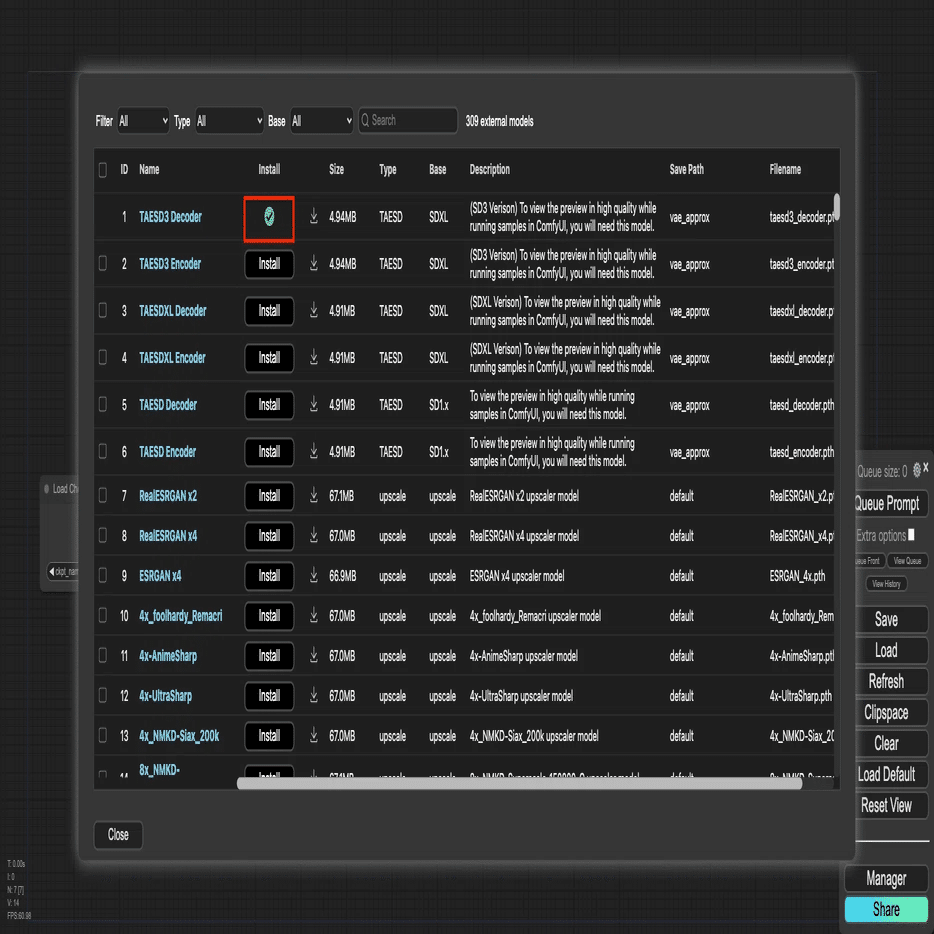Sort by the Name column header
Viewport: 934px width, 934px height.
tap(149, 170)
